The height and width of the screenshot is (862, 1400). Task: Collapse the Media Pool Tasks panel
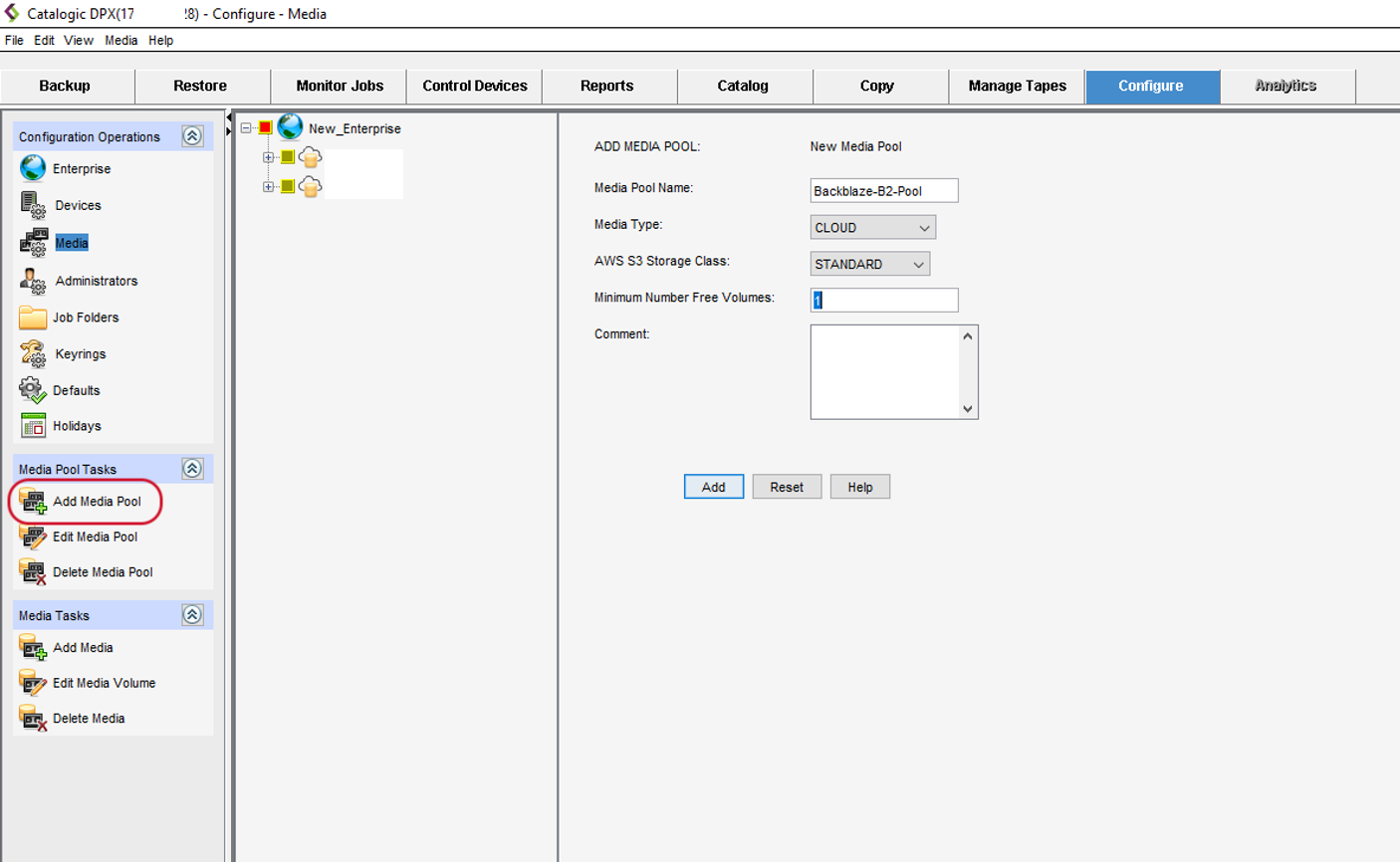(x=192, y=469)
